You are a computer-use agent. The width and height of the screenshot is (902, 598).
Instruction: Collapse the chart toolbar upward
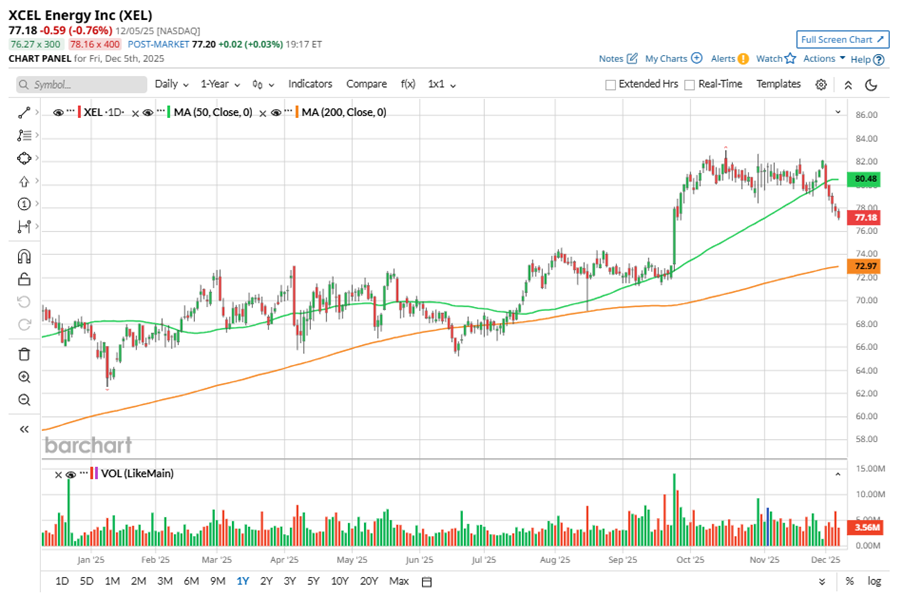pyautogui.click(x=848, y=85)
